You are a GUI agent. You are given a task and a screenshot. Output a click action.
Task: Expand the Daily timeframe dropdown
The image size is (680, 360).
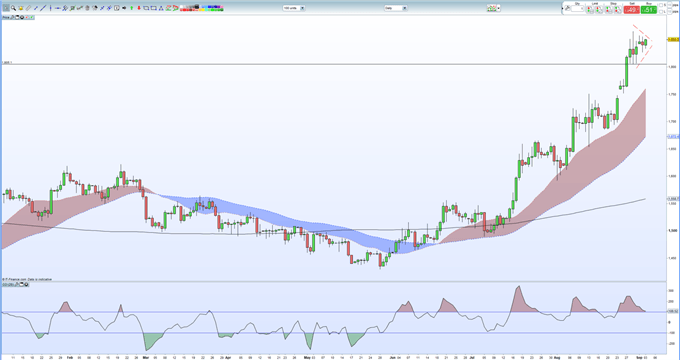(x=405, y=8)
